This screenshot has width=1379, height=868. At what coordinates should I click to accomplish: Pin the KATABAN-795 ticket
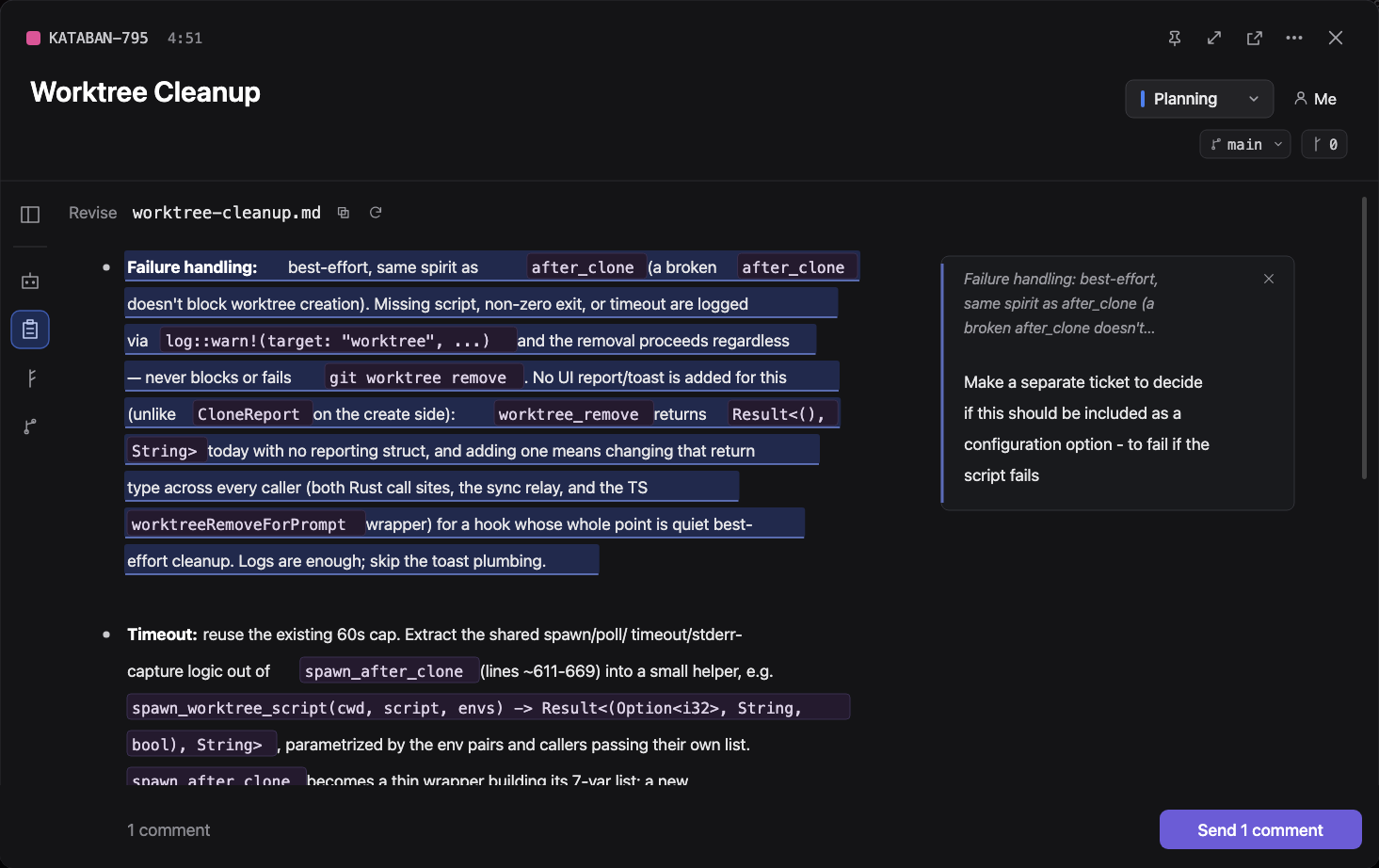pyautogui.click(x=1175, y=38)
